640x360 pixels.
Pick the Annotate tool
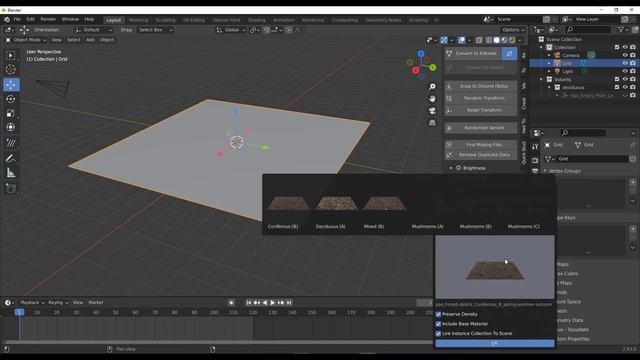[11, 158]
